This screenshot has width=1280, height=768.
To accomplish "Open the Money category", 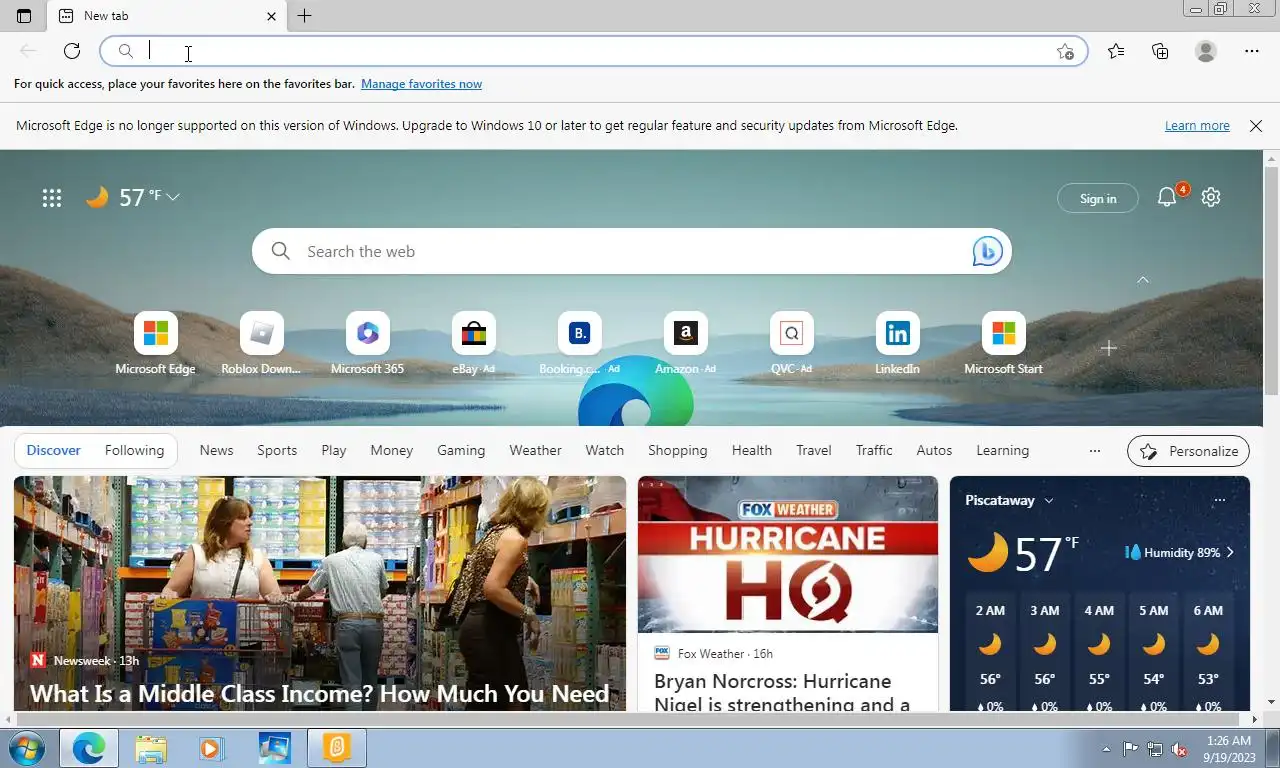I will [391, 450].
